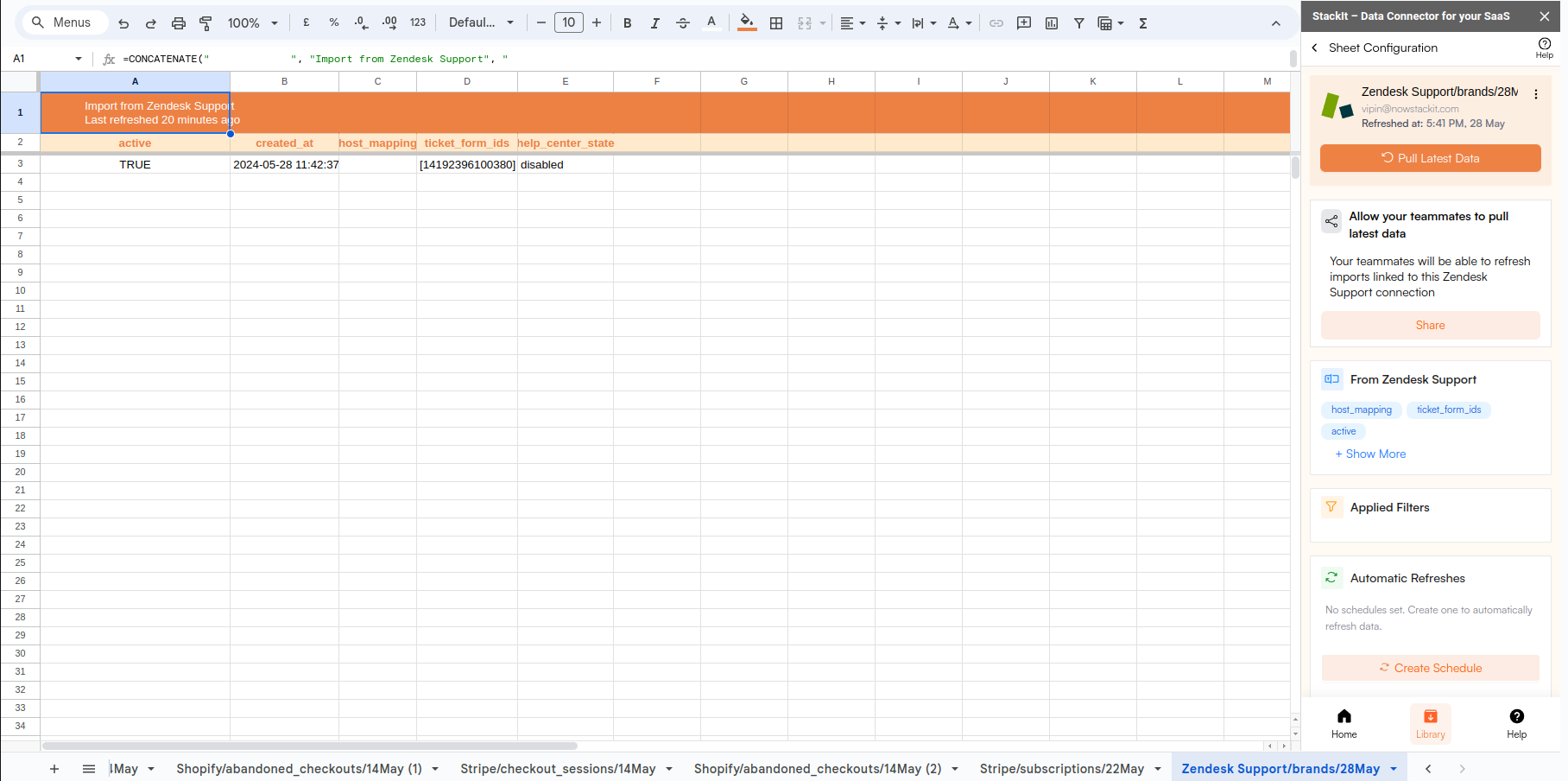Click the Insert chart icon
Viewport: 1568px width, 781px height.
point(1052,23)
